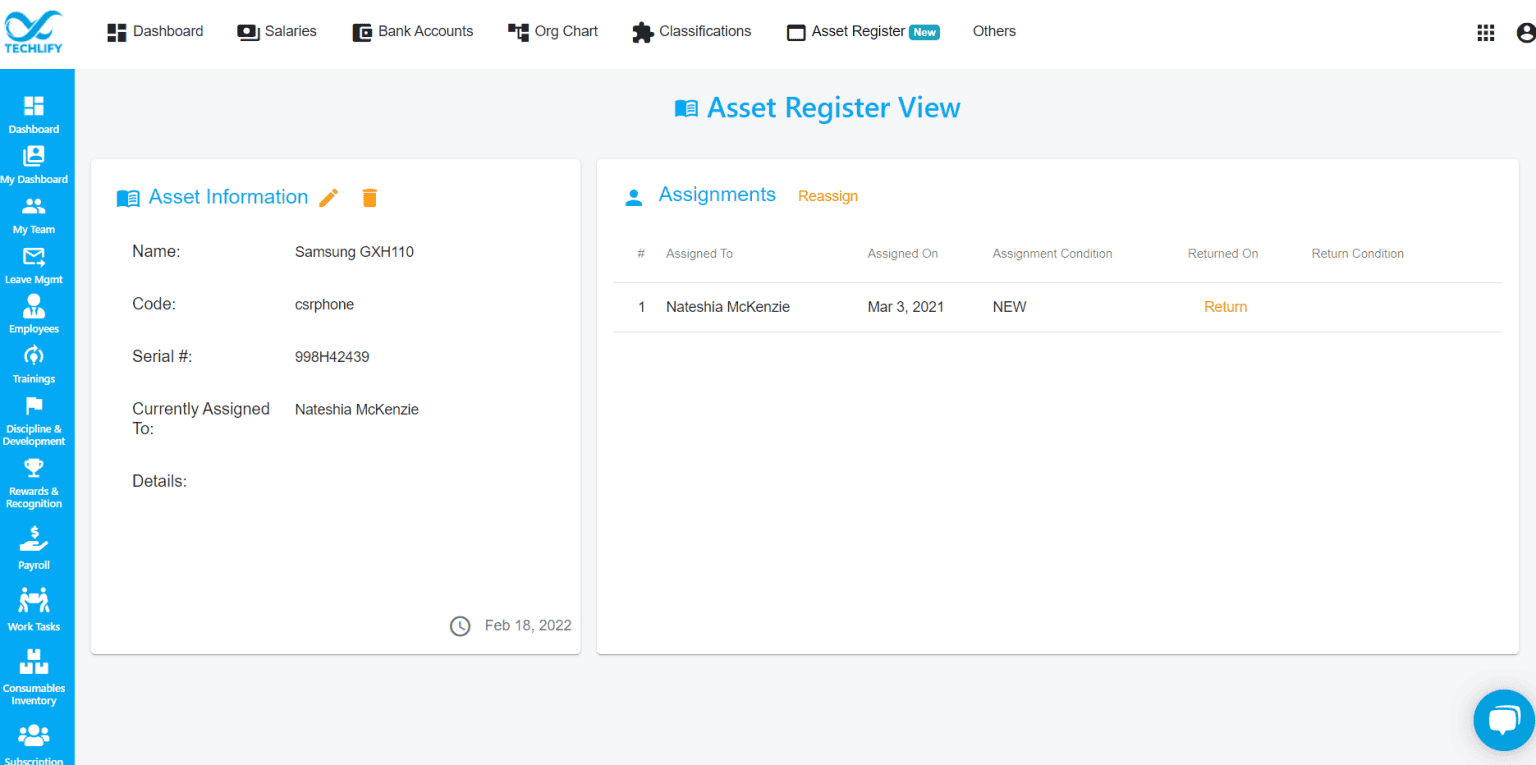This screenshot has width=1536, height=765.
Task: Open the Org Chart page
Action: [552, 31]
